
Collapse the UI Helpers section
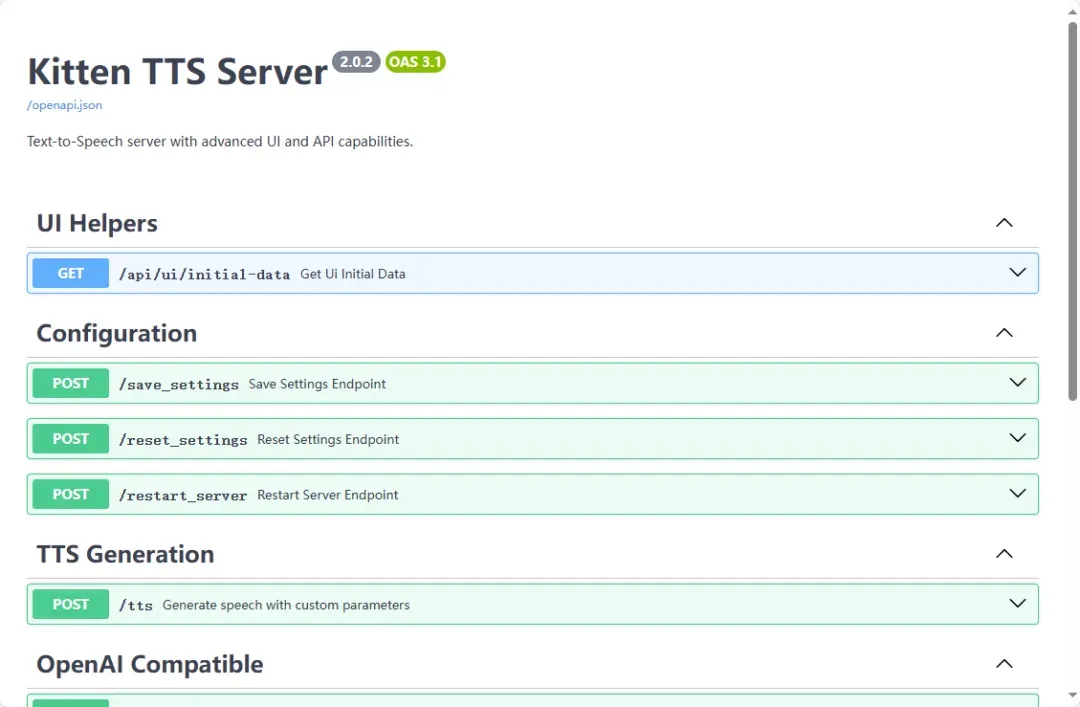[1004, 223]
